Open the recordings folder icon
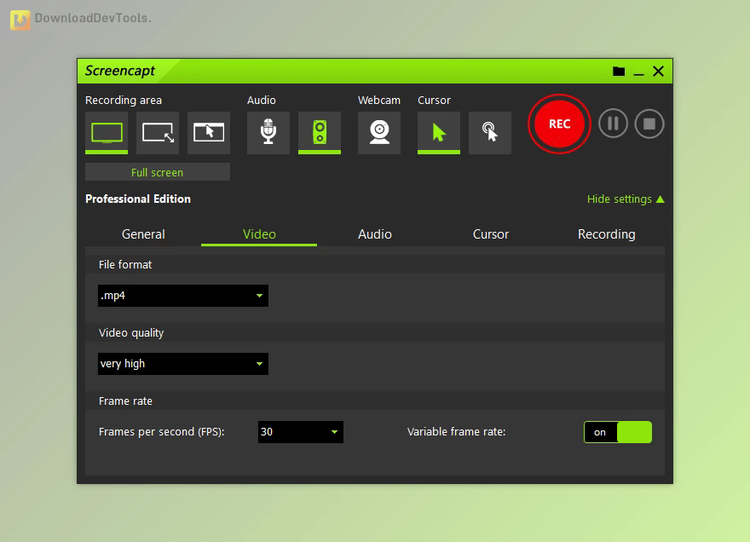The height and width of the screenshot is (542, 750). [x=619, y=71]
